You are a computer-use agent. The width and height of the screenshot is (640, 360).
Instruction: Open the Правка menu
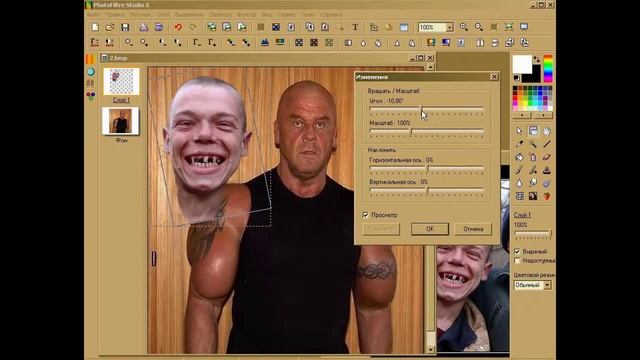(x=115, y=14)
